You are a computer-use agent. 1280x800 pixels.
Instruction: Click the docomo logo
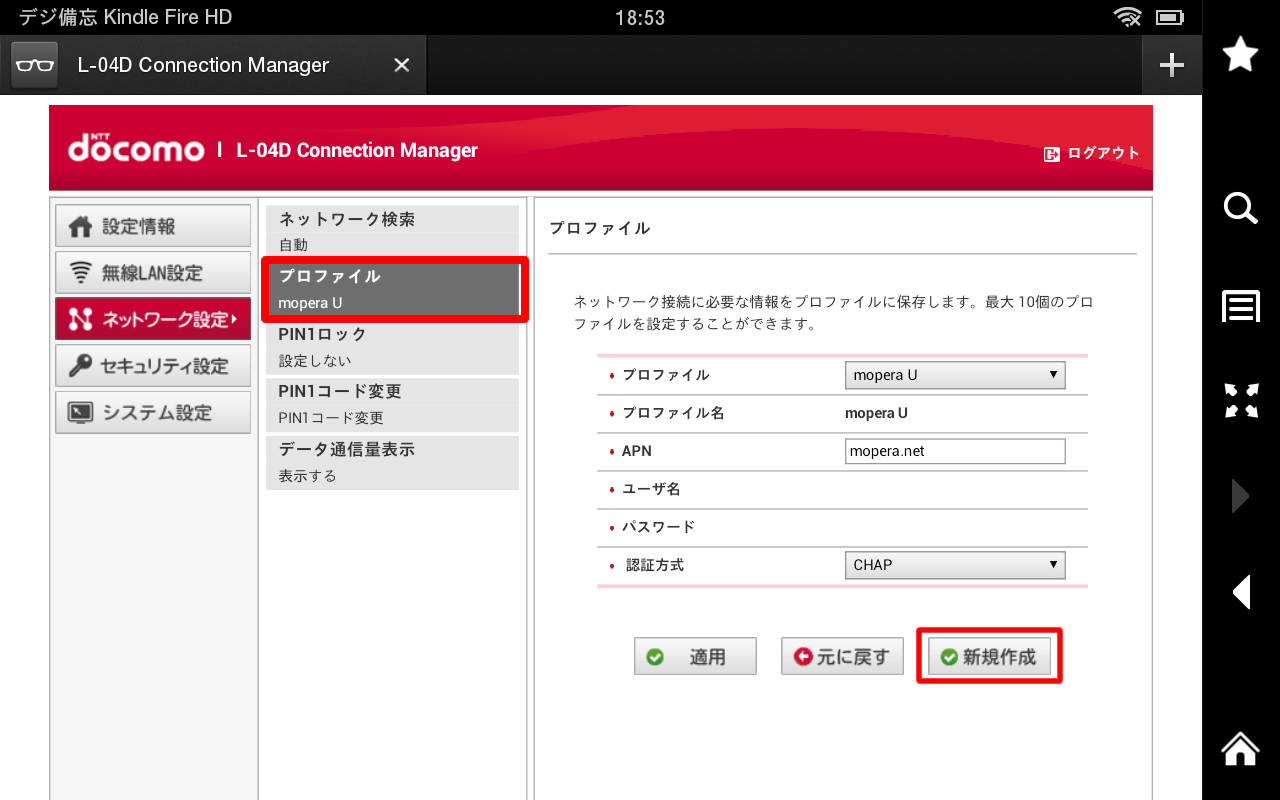point(136,149)
